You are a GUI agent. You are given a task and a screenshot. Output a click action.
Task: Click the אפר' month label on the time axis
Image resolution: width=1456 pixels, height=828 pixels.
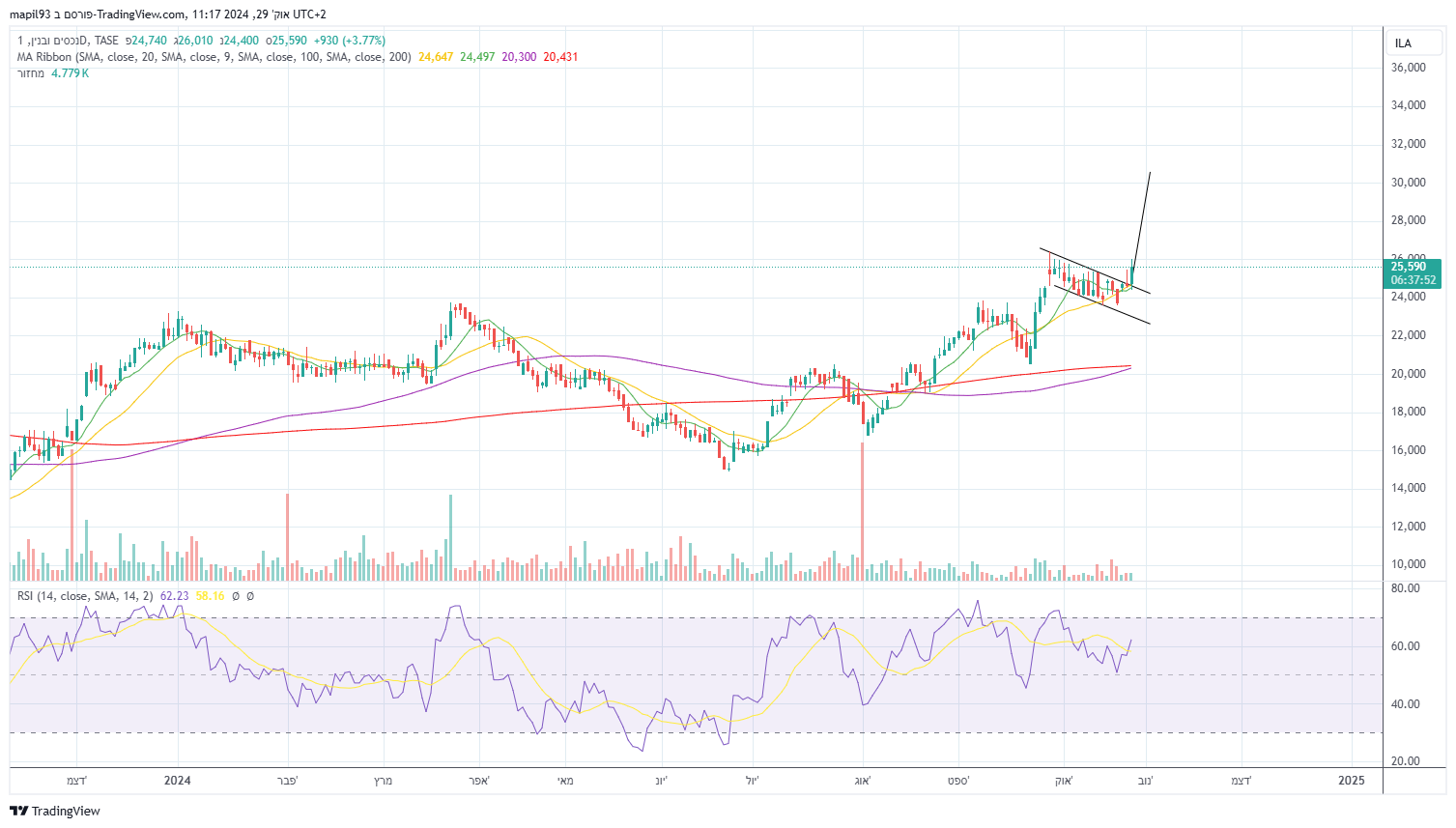click(478, 781)
